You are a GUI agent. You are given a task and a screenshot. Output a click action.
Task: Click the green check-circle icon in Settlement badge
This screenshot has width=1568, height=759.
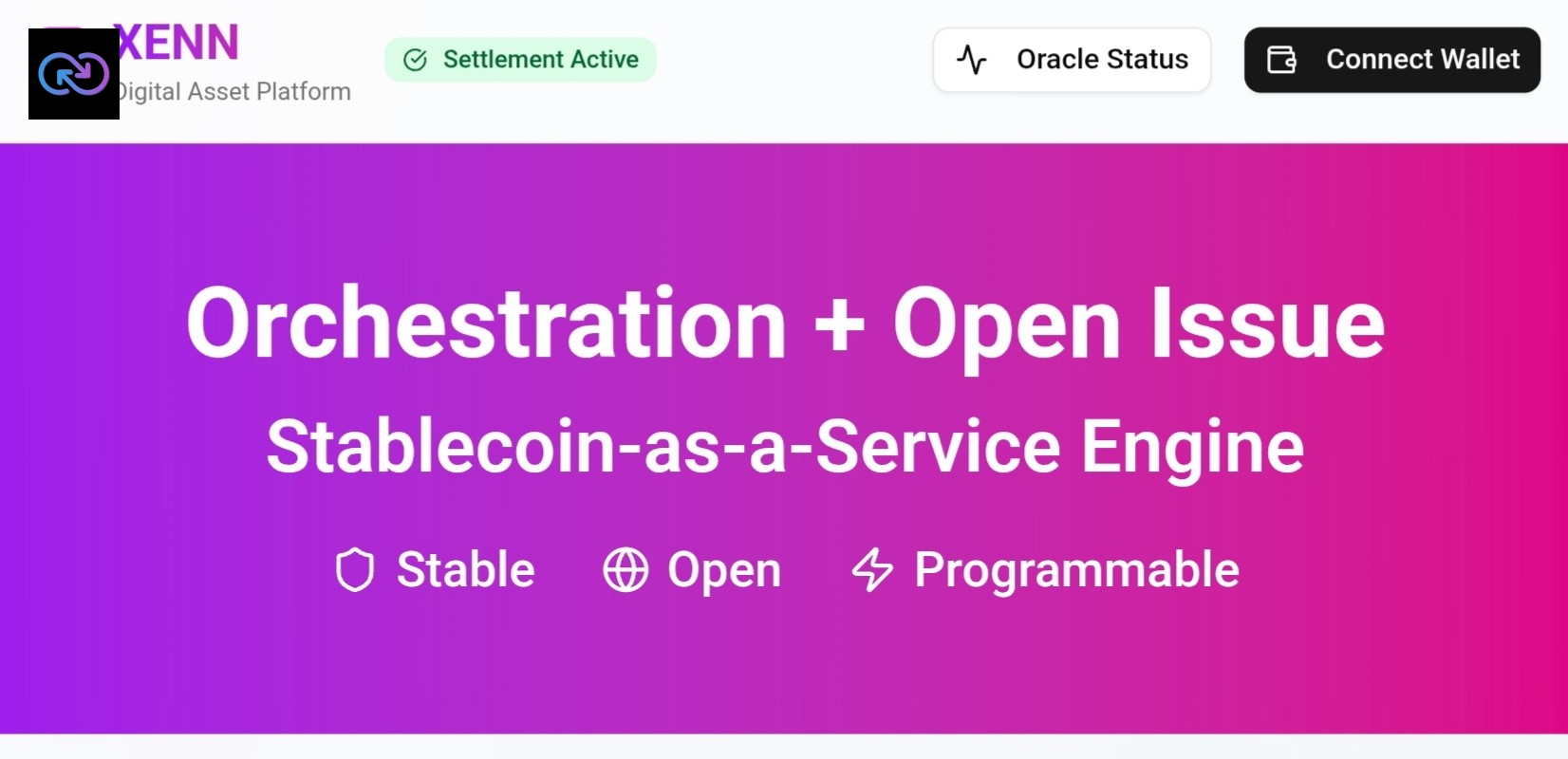tap(415, 60)
